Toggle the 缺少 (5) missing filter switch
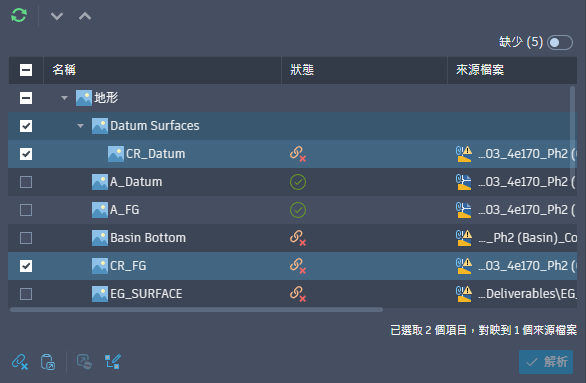 (x=559, y=42)
